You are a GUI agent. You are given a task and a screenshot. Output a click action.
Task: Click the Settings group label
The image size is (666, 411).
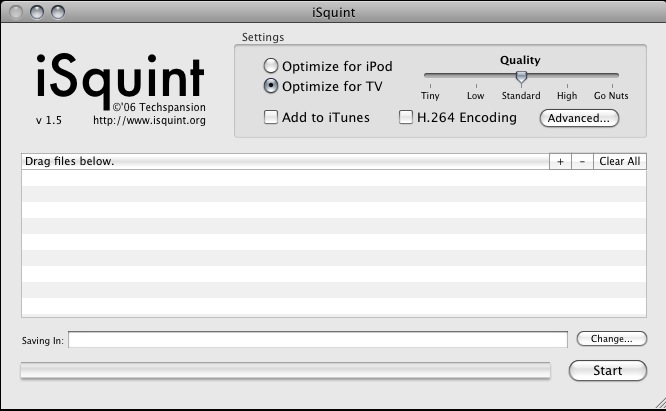263,37
